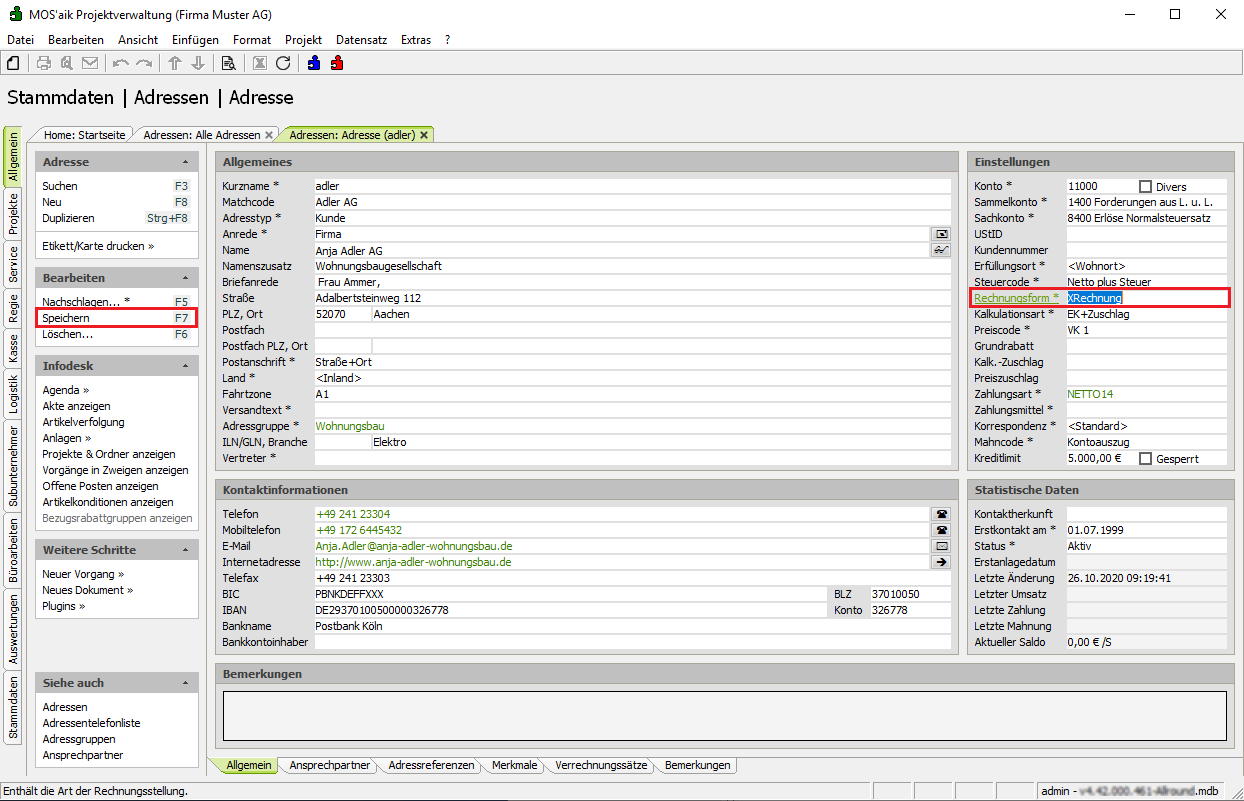Click the icon button beside Anrede field
The width and height of the screenshot is (1244, 801).
[x=940, y=234]
